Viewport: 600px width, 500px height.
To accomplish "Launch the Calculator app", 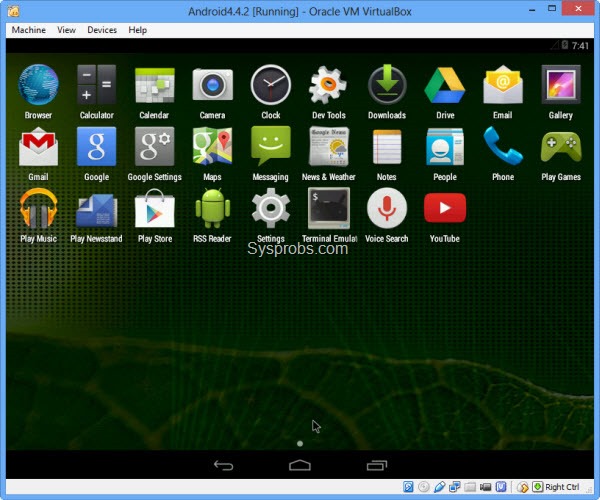I will coord(96,85).
